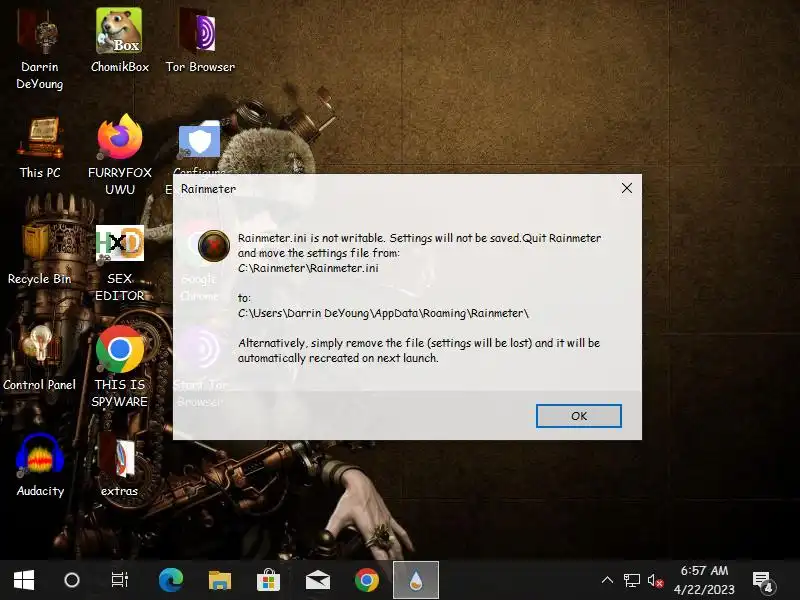800x600 pixels.
Task: Click the C:\Rainmeter\Rainmeter.ini path text
Action: 308,268
